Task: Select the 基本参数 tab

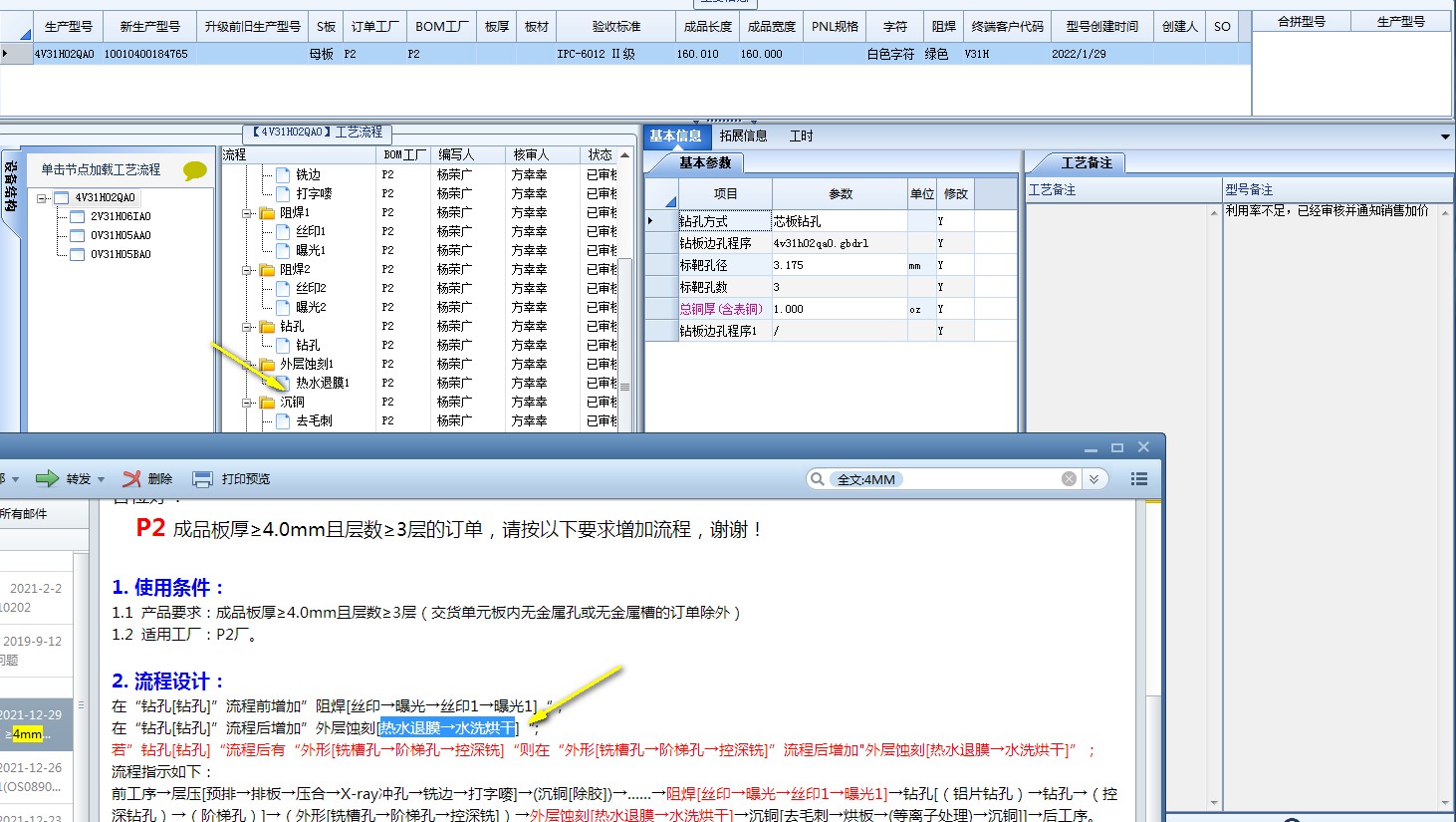Action: pyautogui.click(x=705, y=162)
